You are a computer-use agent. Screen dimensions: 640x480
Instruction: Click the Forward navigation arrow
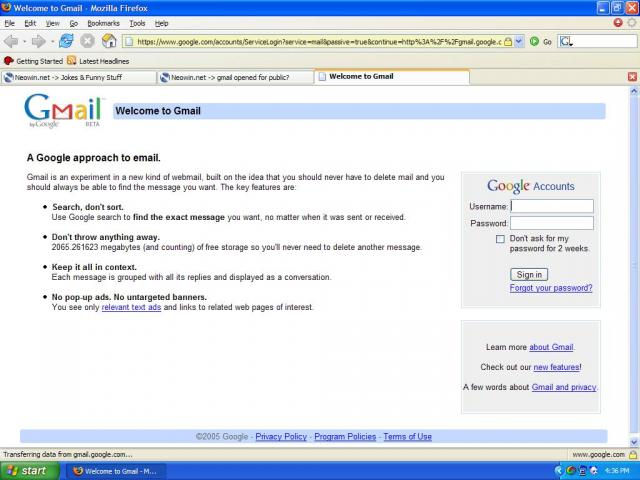coord(39,41)
